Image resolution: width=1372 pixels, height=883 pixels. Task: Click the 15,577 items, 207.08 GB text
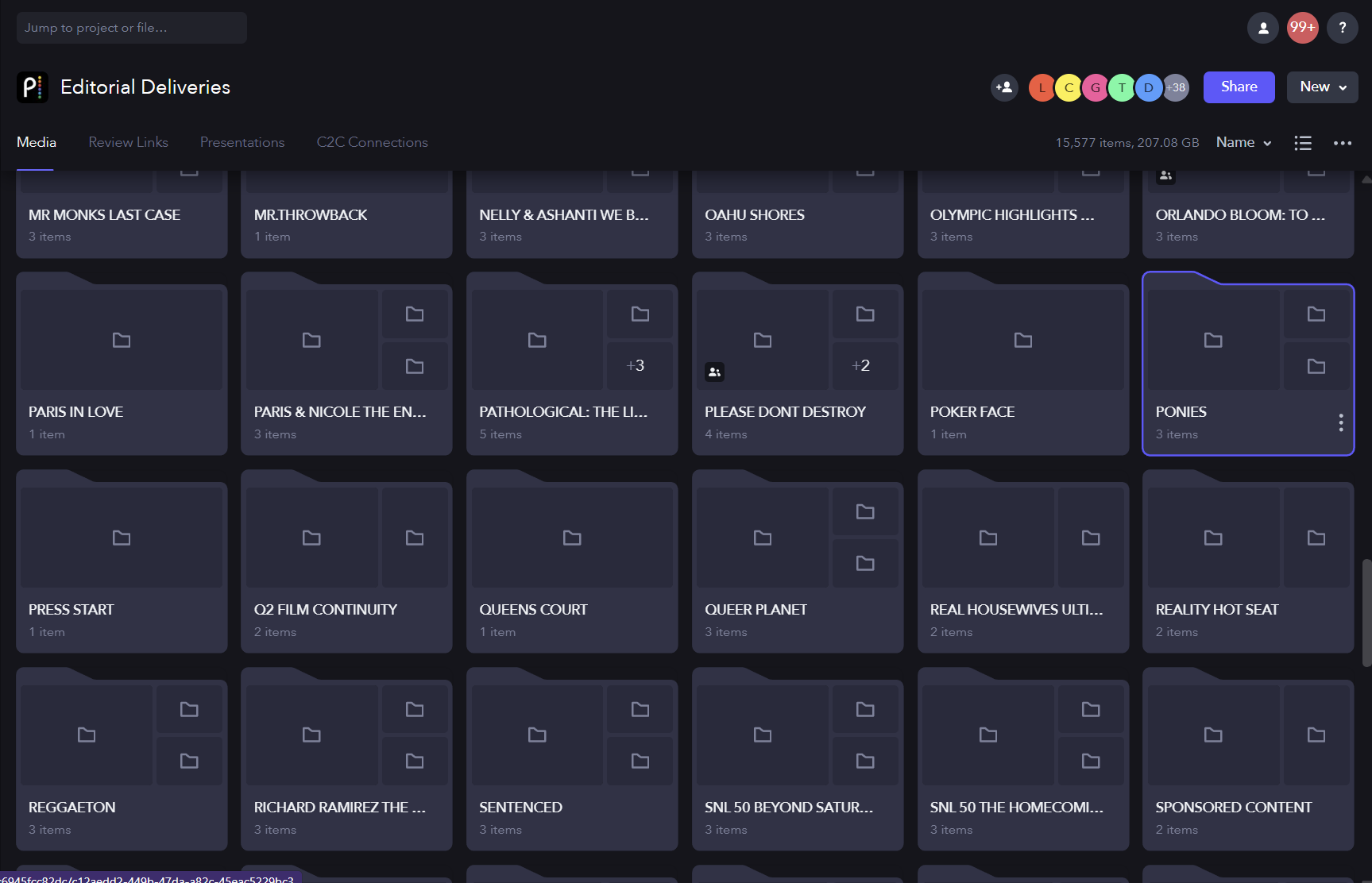click(1127, 143)
